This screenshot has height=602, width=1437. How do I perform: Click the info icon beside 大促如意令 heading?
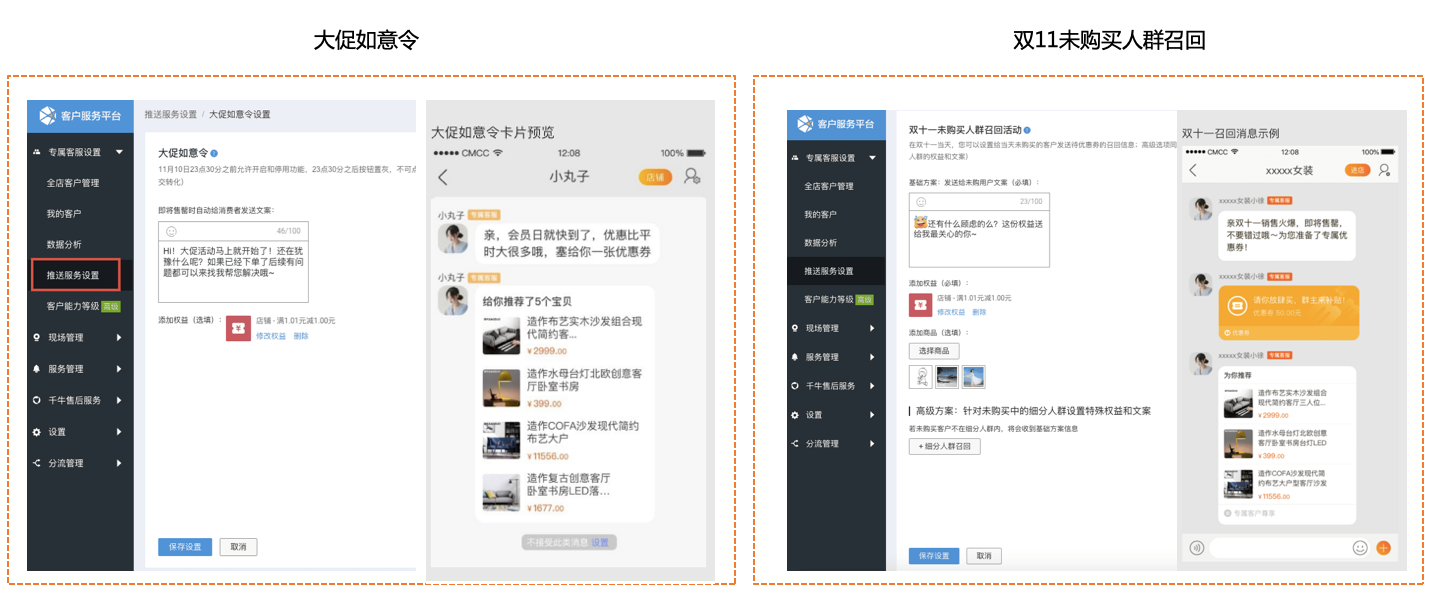tap(214, 154)
